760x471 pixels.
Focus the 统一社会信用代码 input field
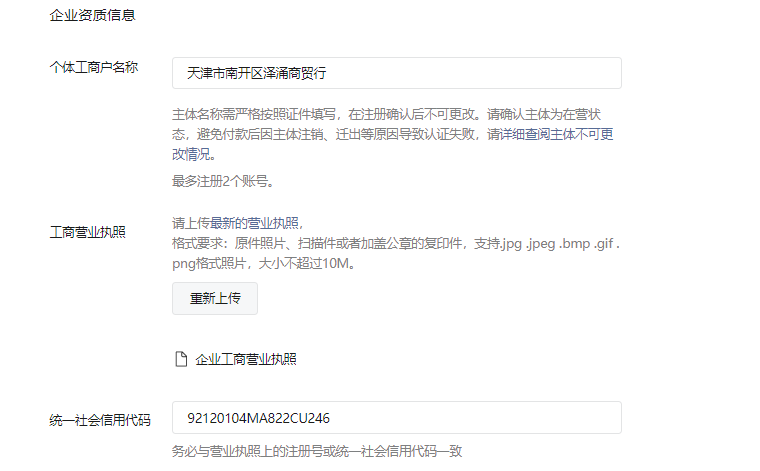[396, 418]
